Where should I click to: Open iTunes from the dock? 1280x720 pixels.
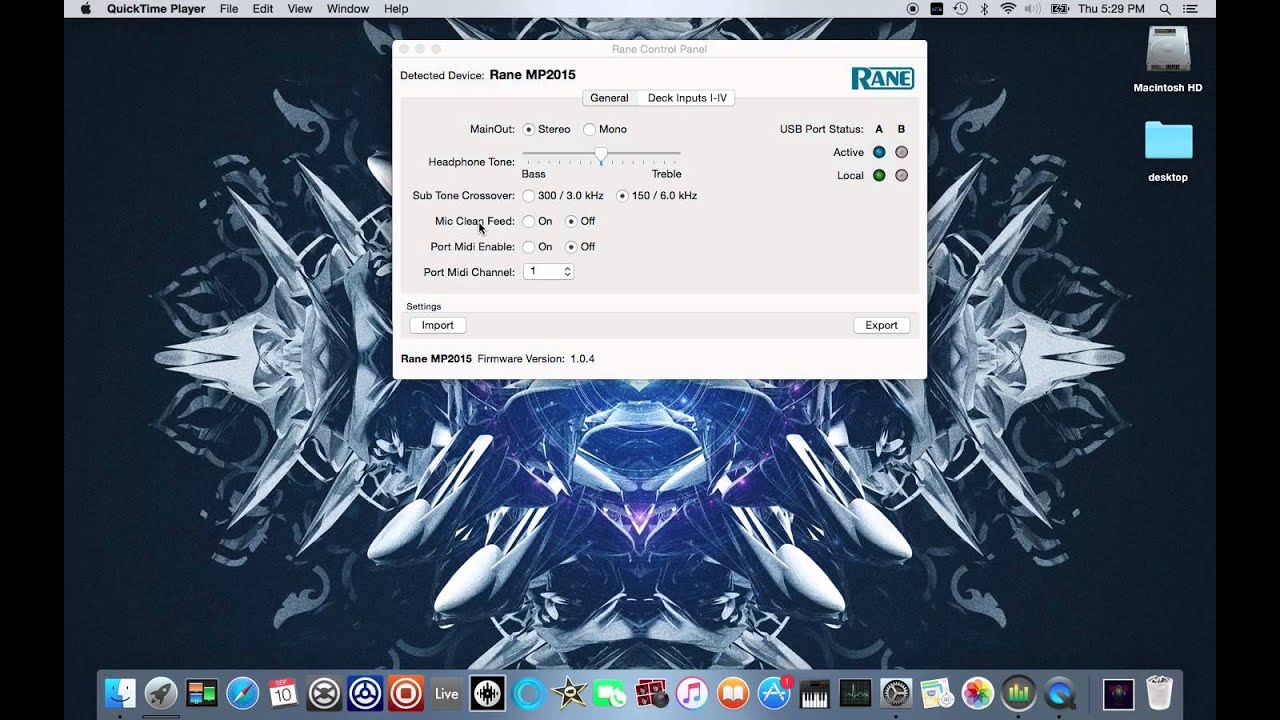(x=692, y=693)
